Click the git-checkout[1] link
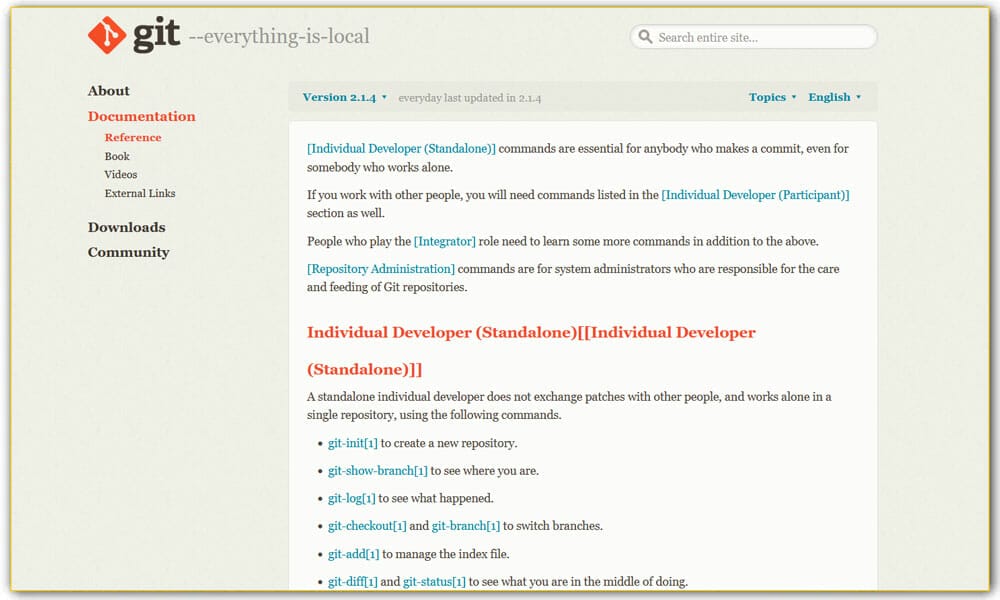The height and width of the screenshot is (600, 1000). (x=367, y=526)
